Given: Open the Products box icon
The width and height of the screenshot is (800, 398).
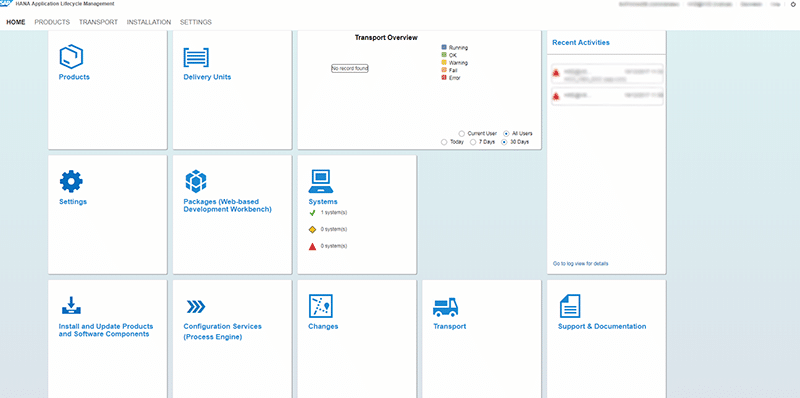Looking at the screenshot, I should [71, 57].
